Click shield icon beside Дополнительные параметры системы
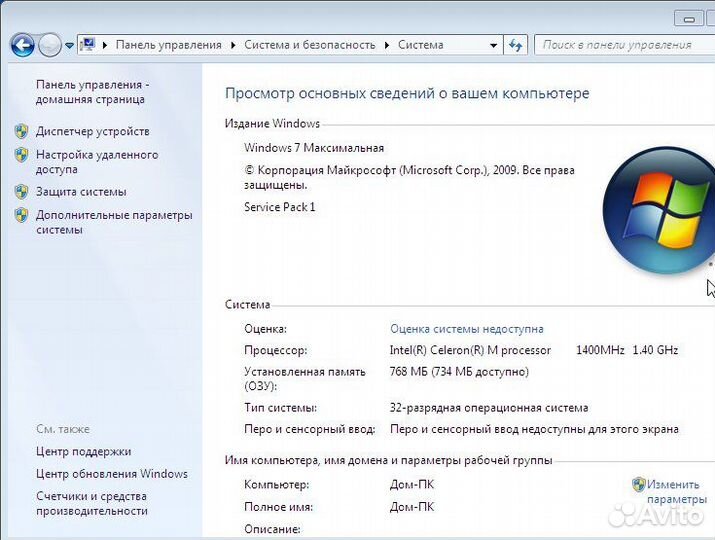This screenshot has width=715, height=540. 21,215
